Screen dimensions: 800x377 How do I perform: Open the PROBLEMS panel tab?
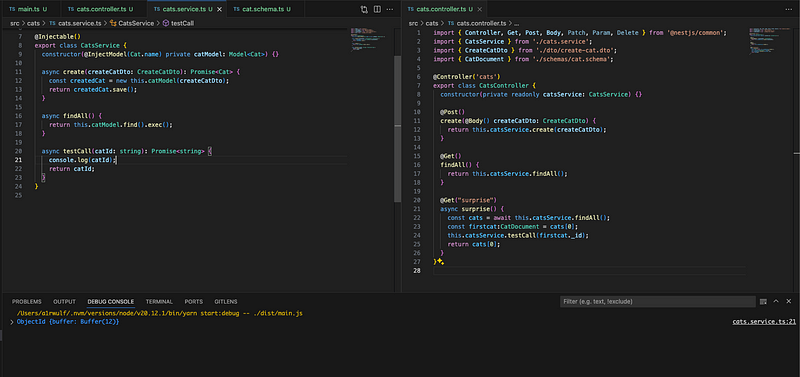tap(27, 301)
